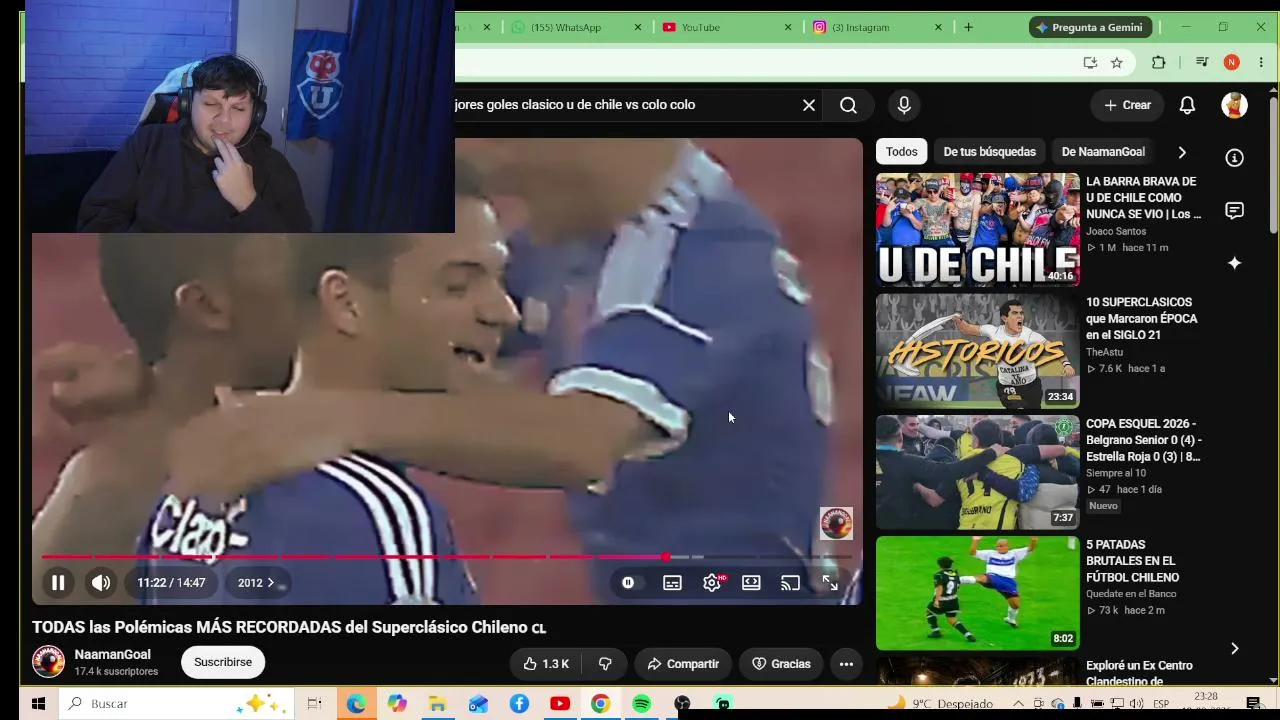Open Chrome media controls

[x=1202, y=62]
